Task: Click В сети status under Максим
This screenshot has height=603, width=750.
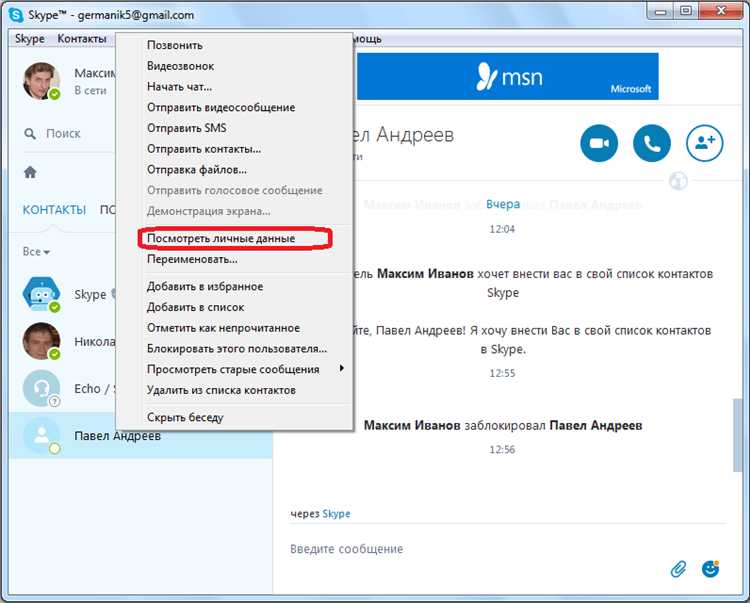Action: pyautogui.click(x=90, y=90)
